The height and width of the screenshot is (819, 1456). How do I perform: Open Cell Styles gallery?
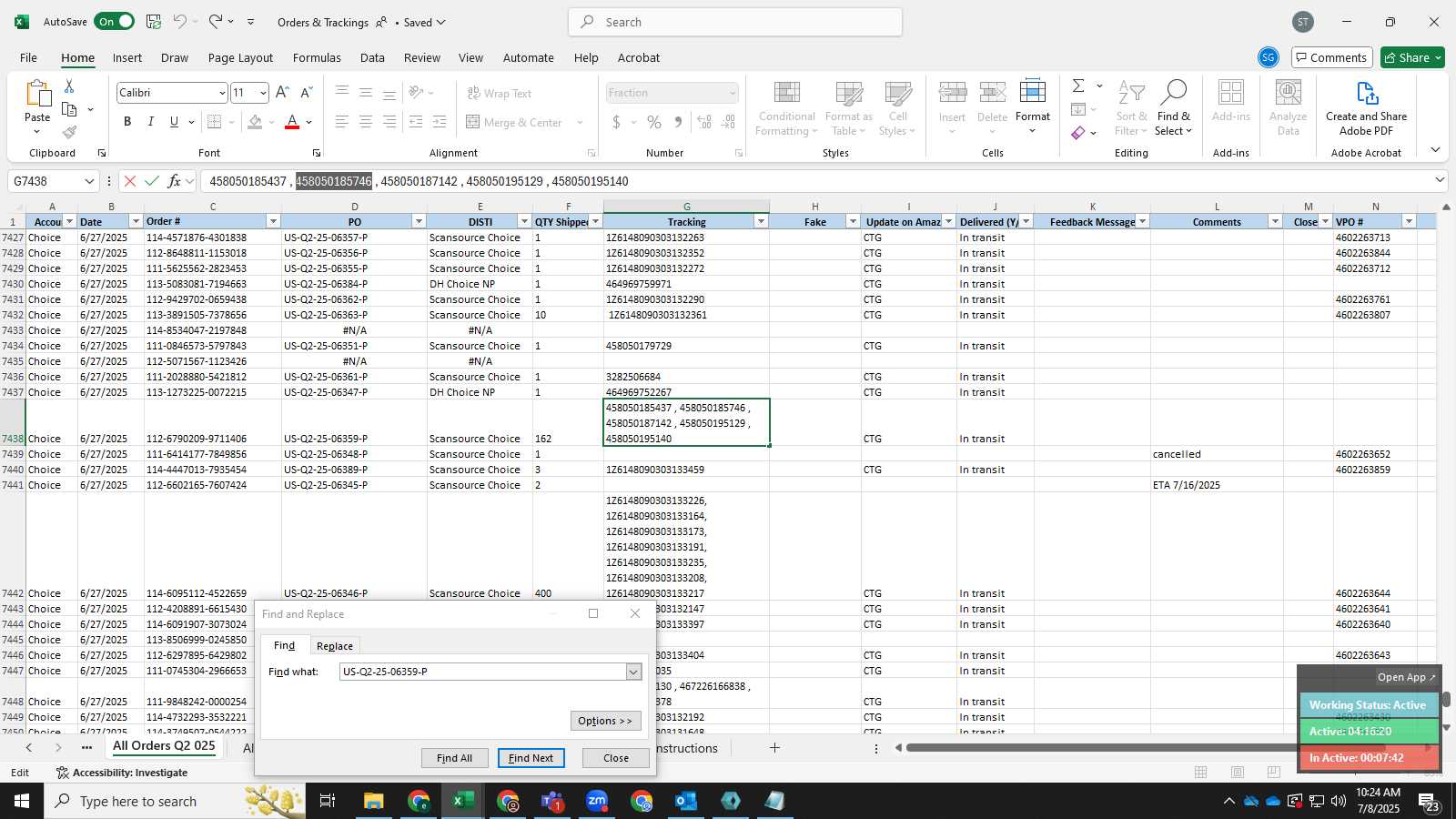point(897,109)
